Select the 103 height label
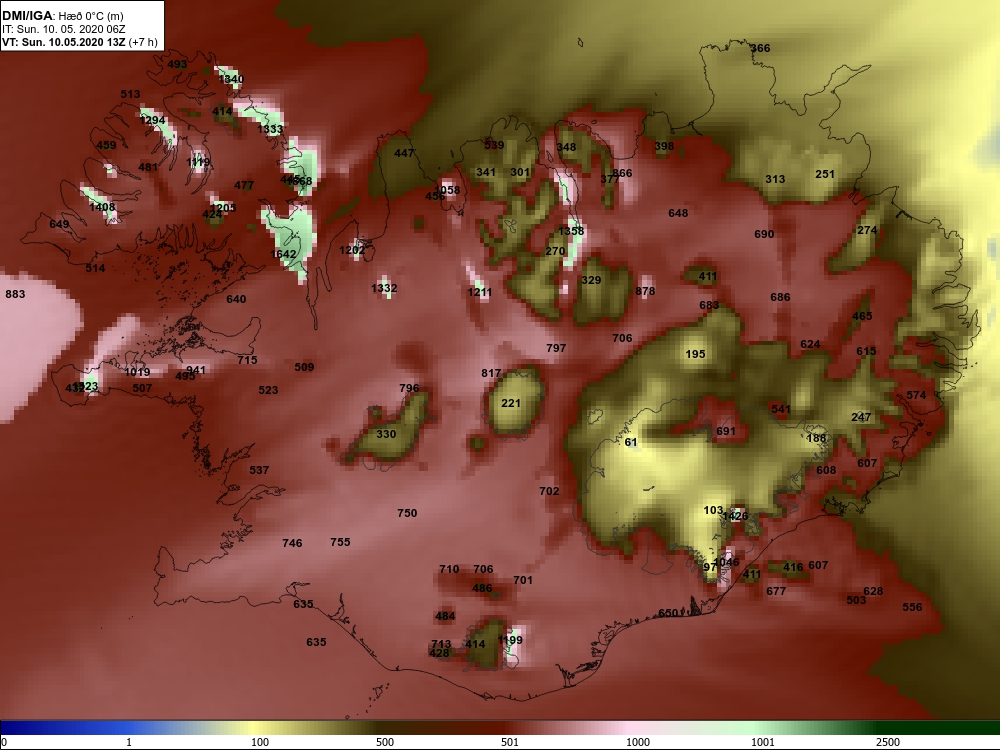The width and height of the screenshot is (1000, 750). coord(713,510)
